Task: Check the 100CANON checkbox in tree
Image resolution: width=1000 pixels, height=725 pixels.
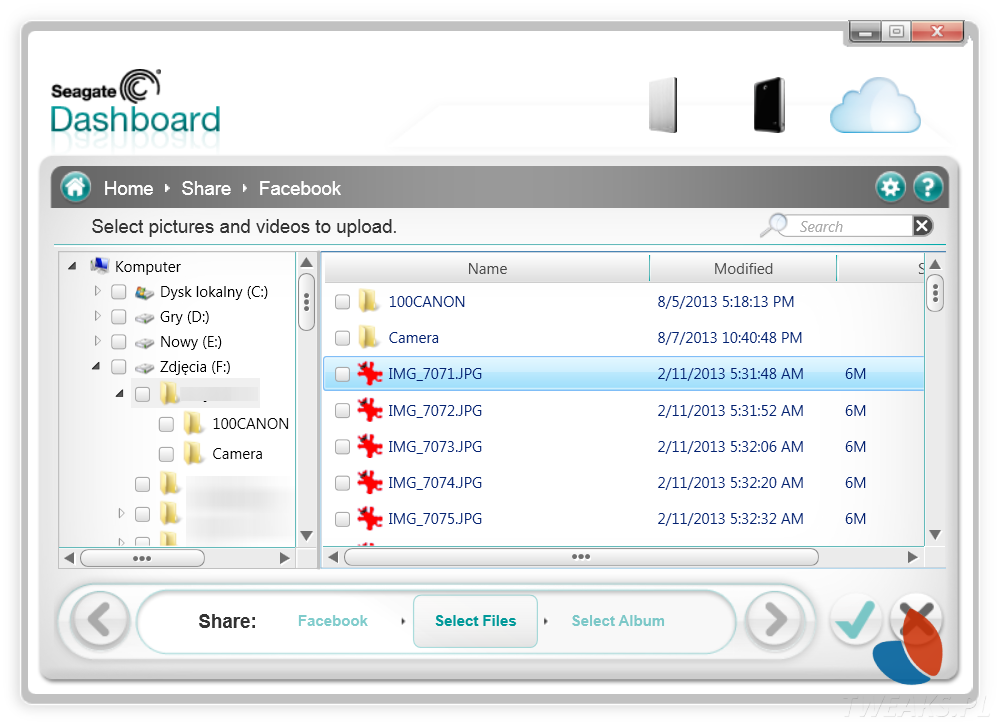Action: (x=166, y=424)
